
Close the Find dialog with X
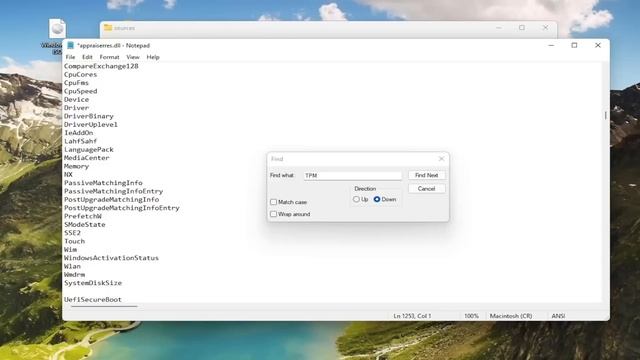pos(441,159)
